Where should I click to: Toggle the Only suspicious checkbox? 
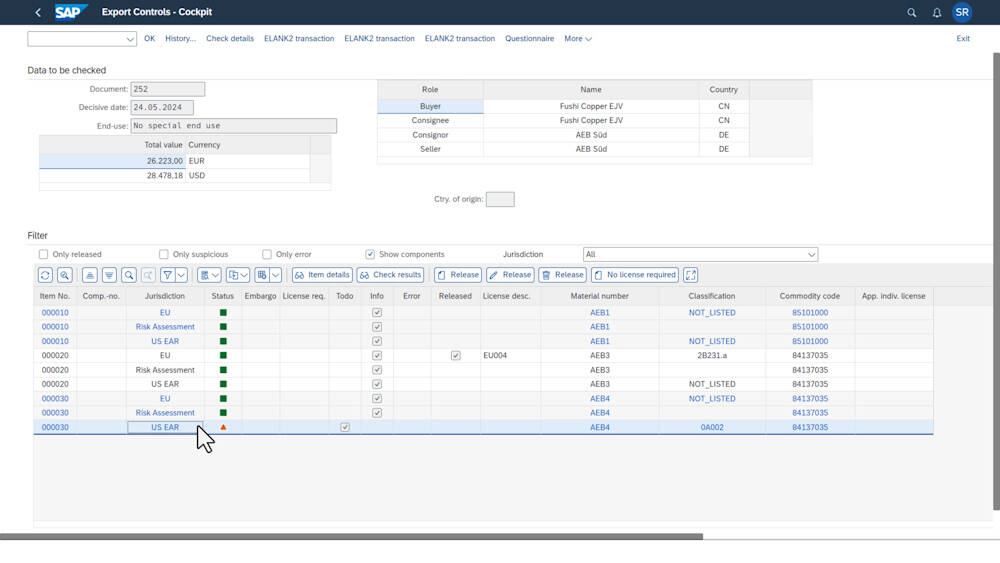[164, 254]
